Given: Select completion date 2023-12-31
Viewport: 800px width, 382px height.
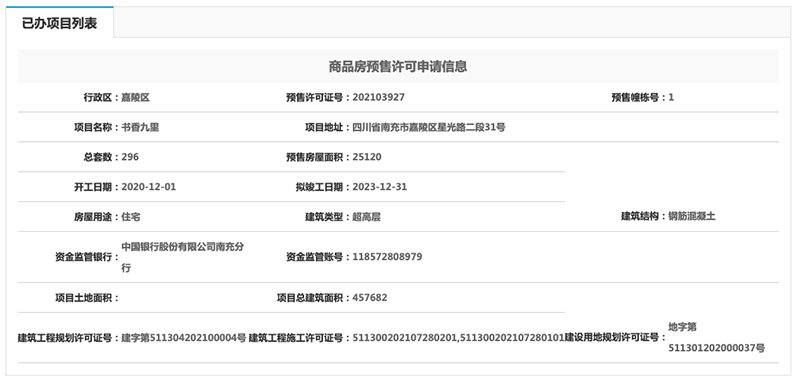Looking at the screenshot, I should pyautogui.click(x=380, y=187).
